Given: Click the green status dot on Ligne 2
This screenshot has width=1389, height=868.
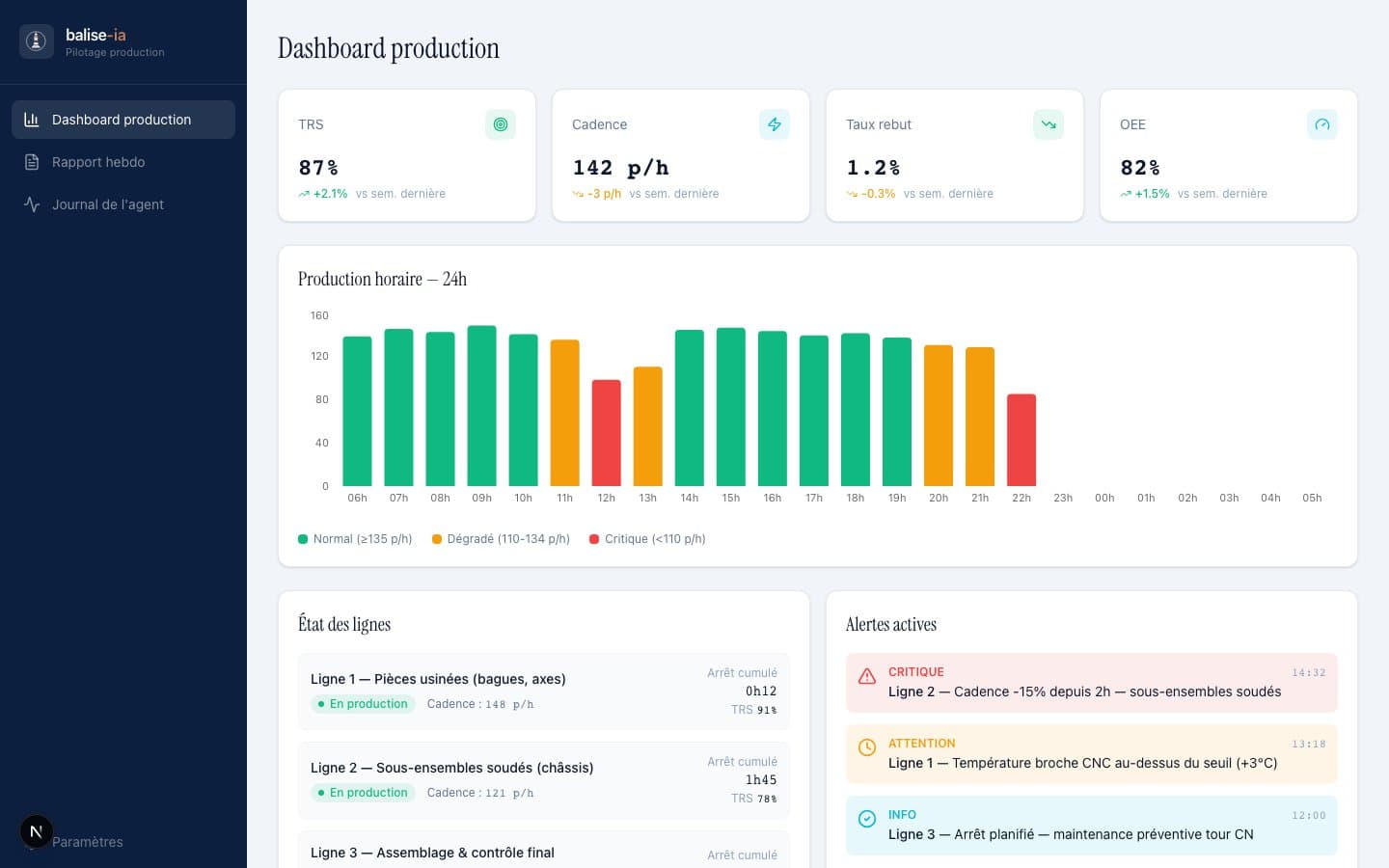Looking at the screenshot, I should pyautogui.click(x=320, y=793).
